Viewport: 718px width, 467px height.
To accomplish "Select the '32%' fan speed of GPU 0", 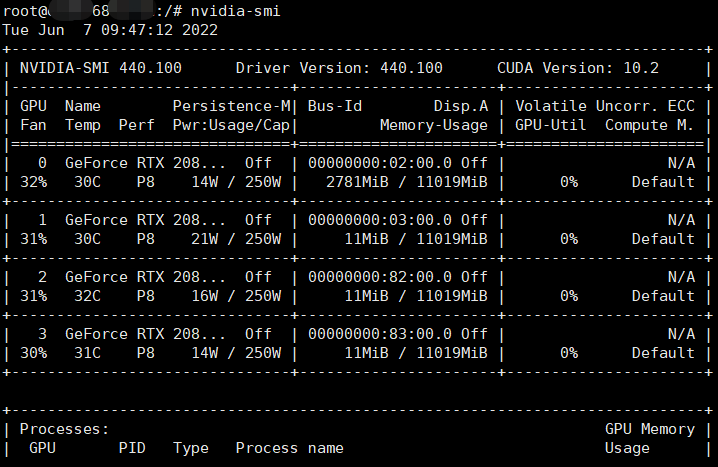I will 33,182.
